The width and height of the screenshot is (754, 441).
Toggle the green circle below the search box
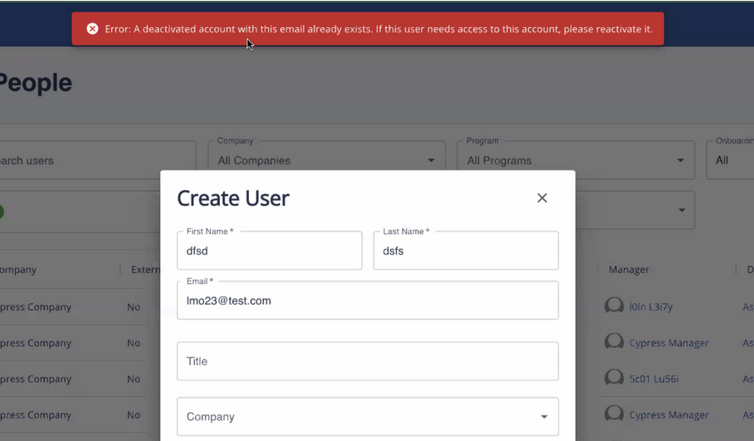coord(1,211)
